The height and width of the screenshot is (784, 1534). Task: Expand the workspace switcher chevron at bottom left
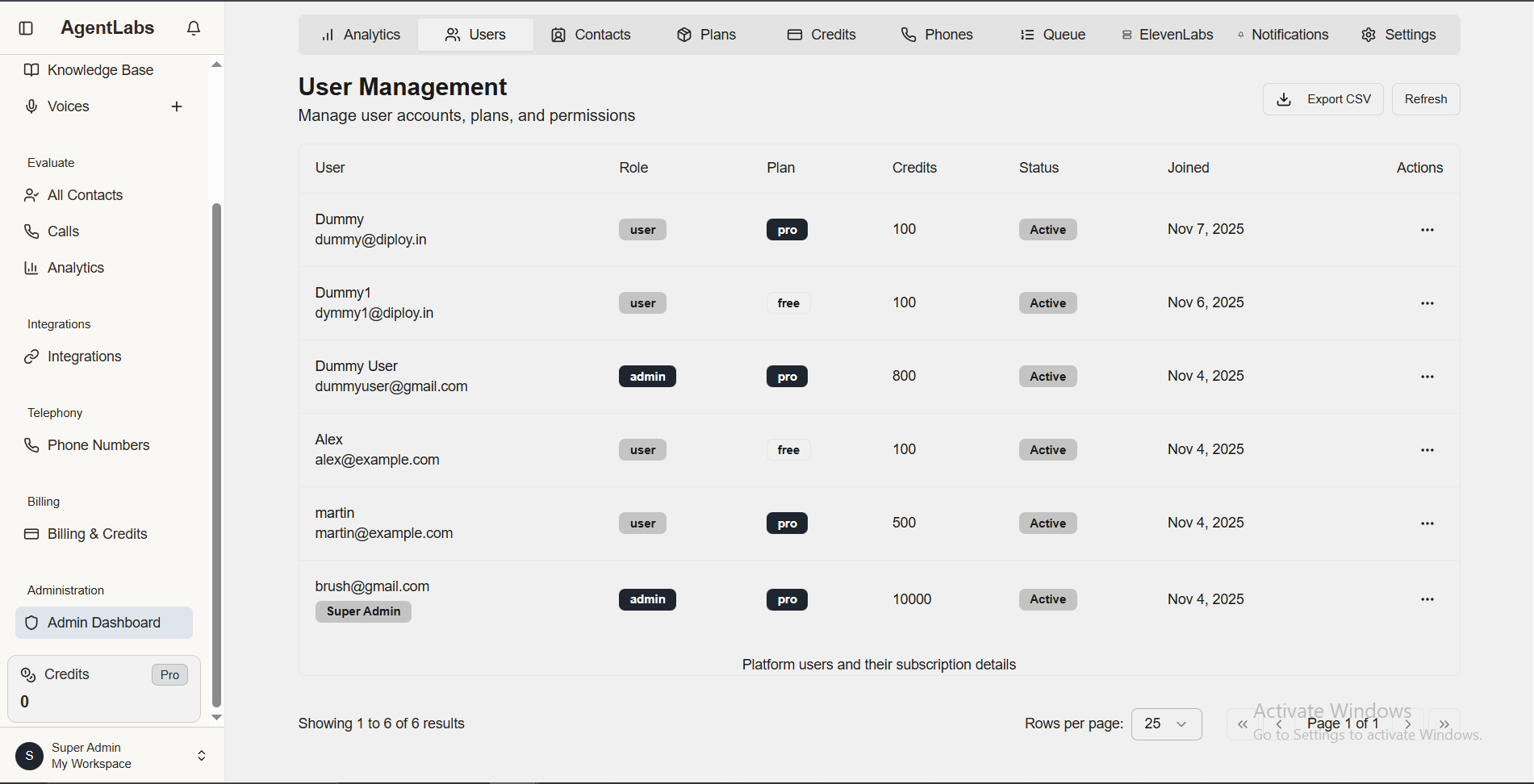[x=201, y=755]
